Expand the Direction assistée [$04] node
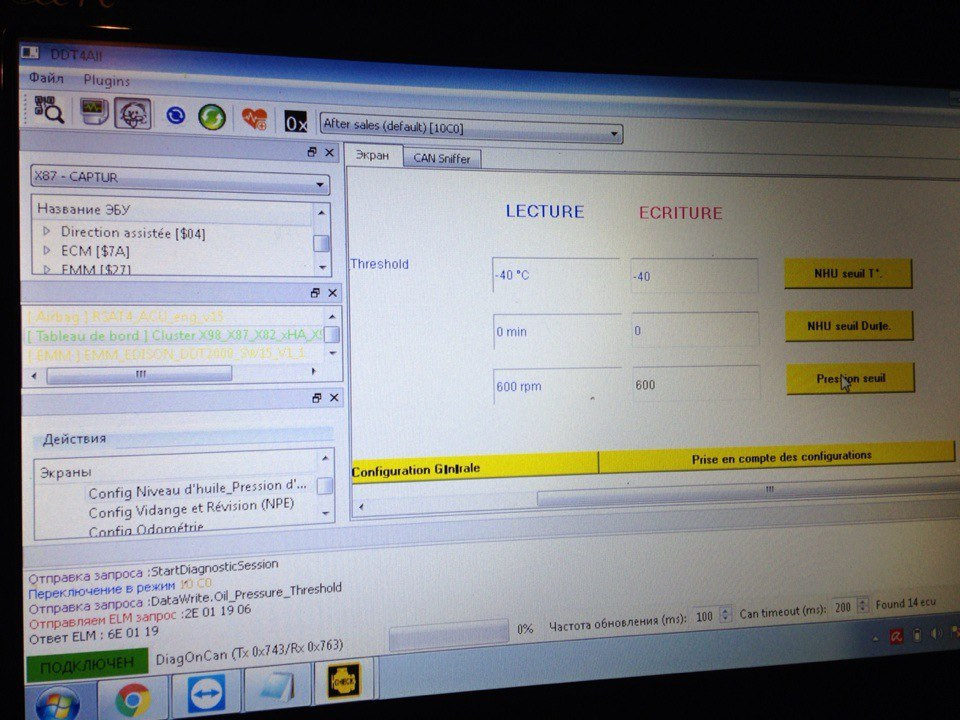 pyautogui.click(x=47, y=231)
